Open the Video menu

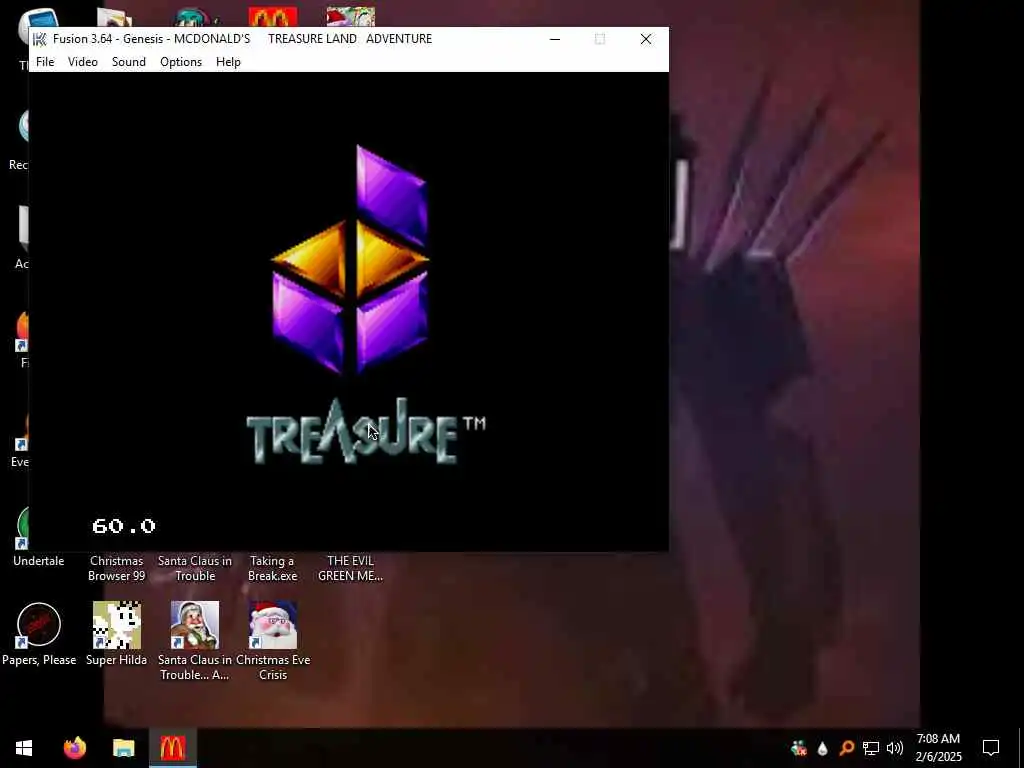coord(83,62)
